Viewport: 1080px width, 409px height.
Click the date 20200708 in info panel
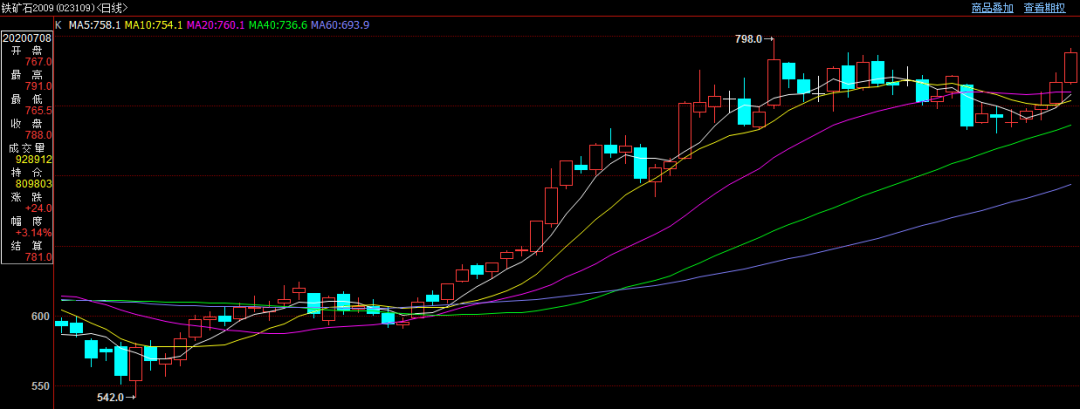pos(27,37)
